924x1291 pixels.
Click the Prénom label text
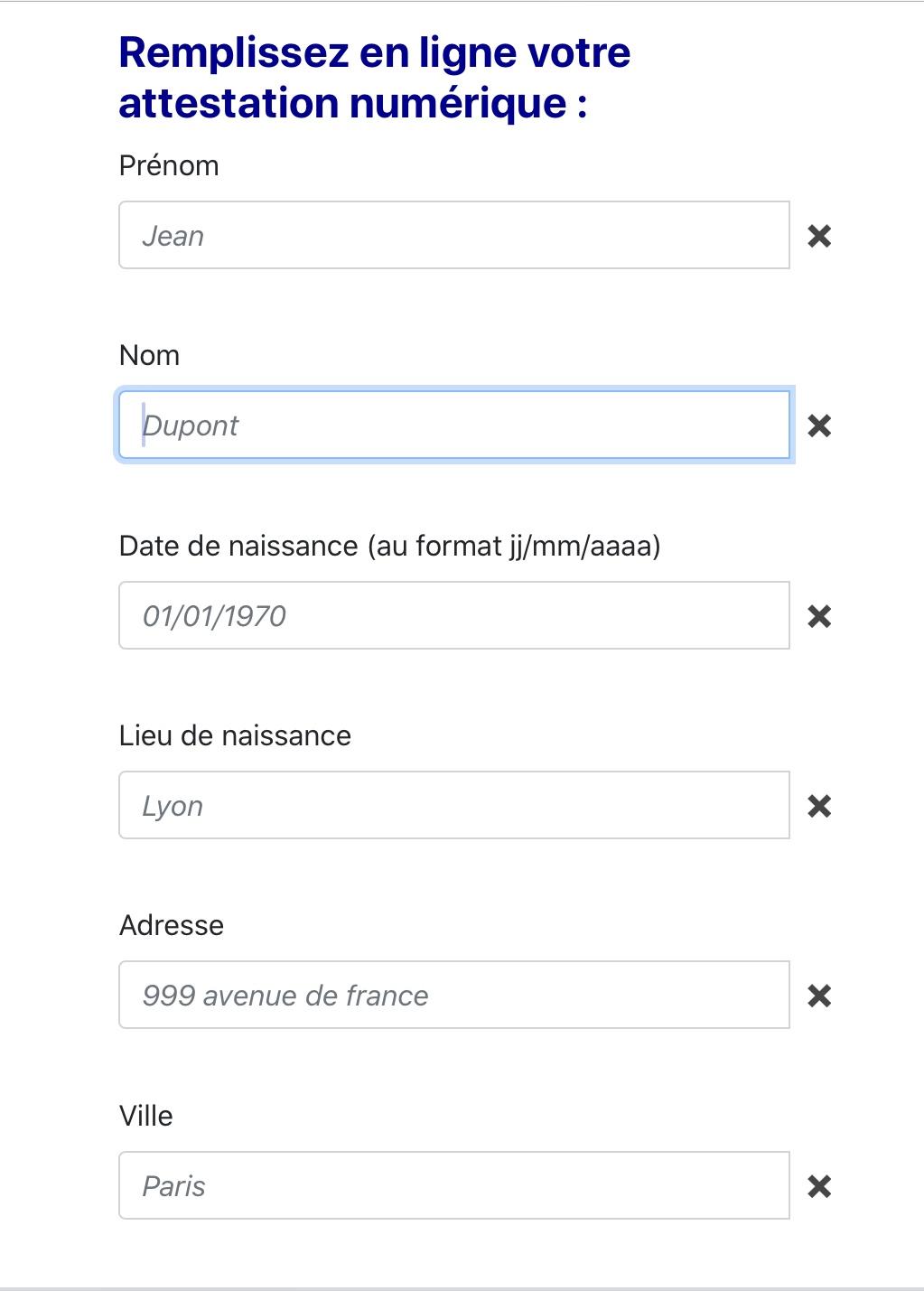tap(169, 166)
